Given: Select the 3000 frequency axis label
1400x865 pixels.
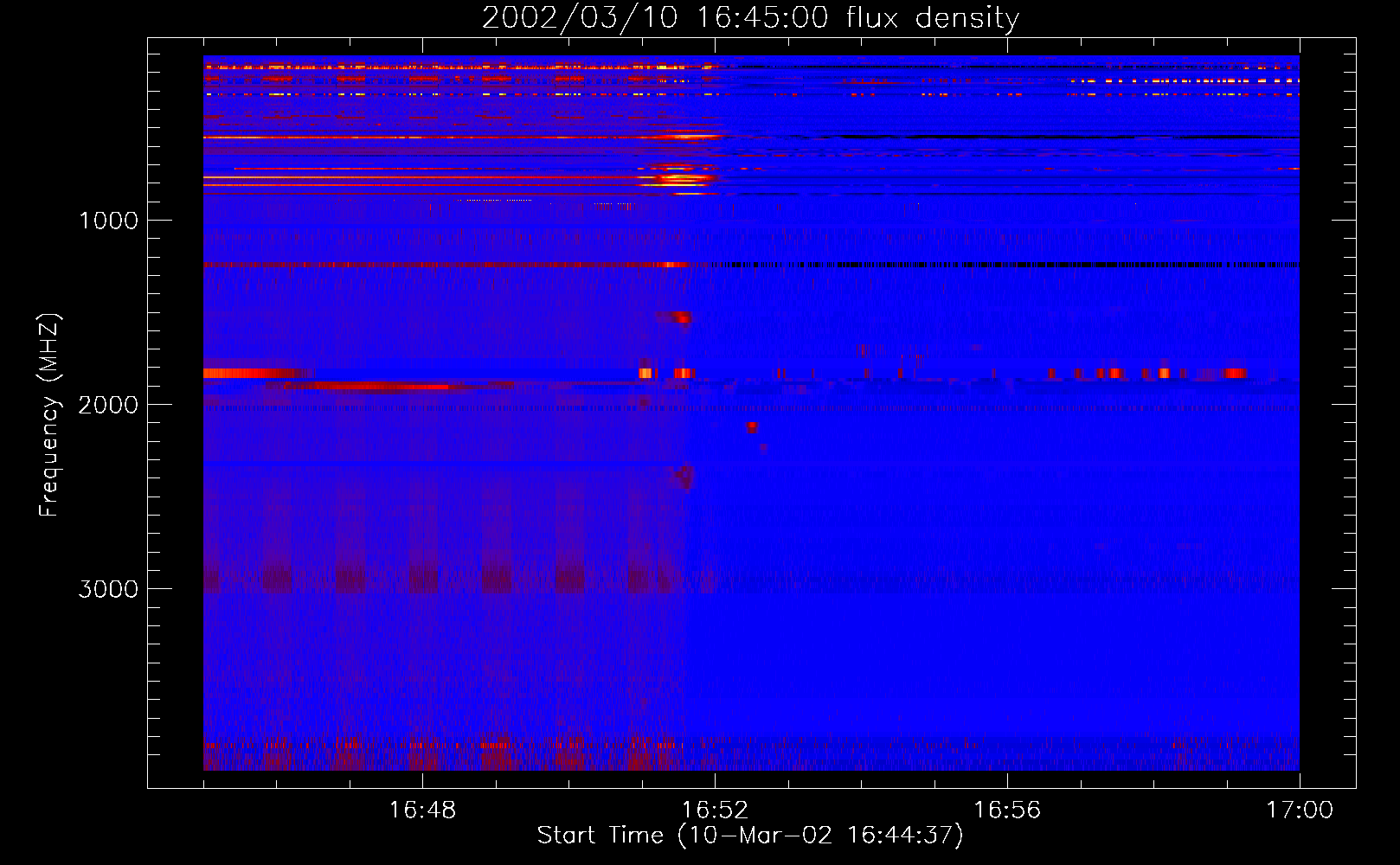Looking at the screenshot, I should 108,589.
